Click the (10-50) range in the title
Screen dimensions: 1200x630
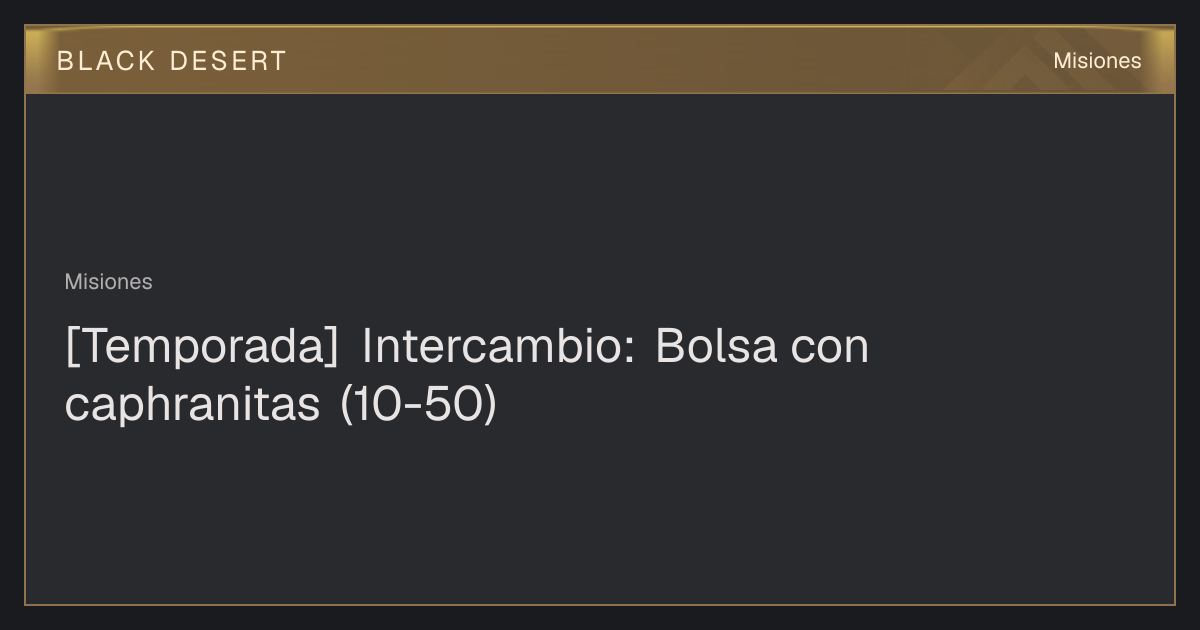point(418,406)
